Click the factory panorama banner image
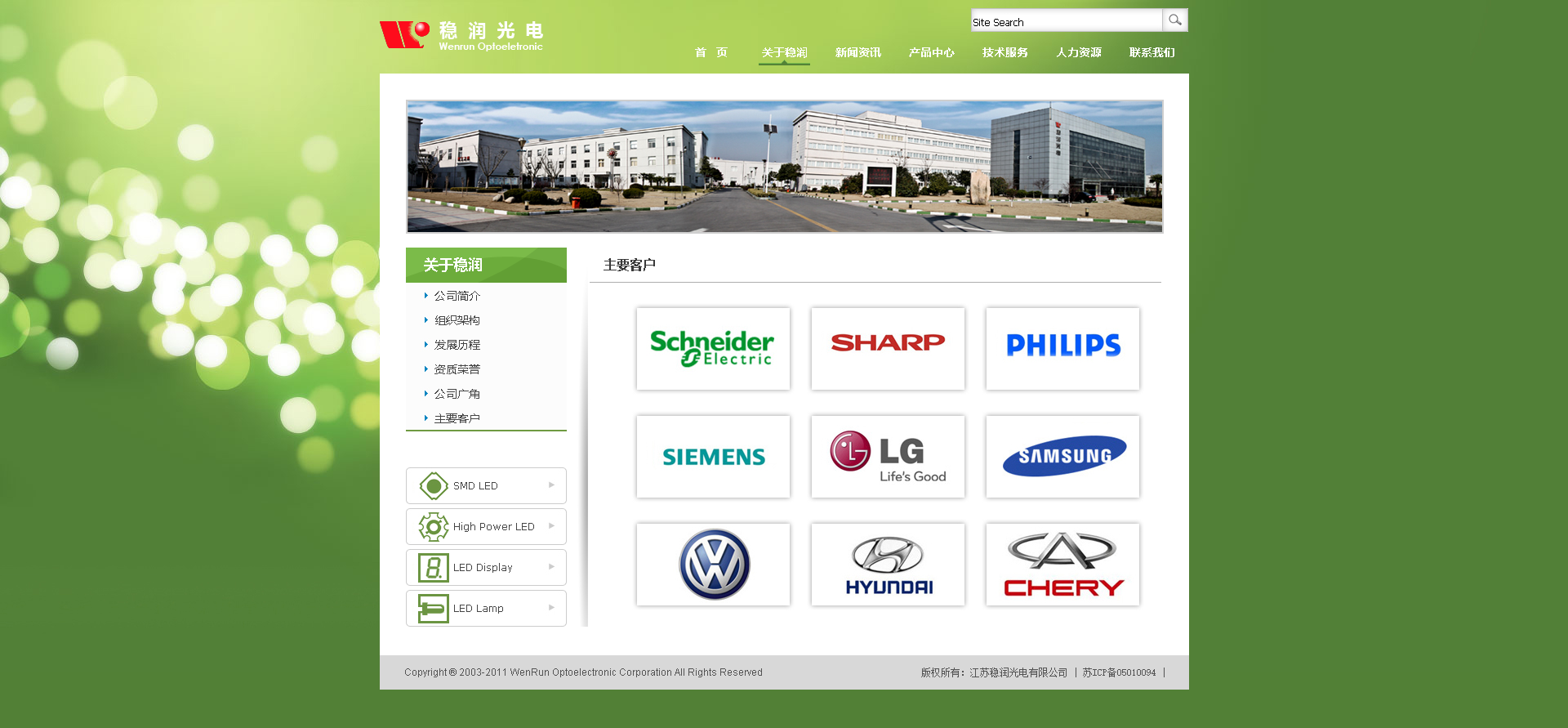 (x=784, y=167)
